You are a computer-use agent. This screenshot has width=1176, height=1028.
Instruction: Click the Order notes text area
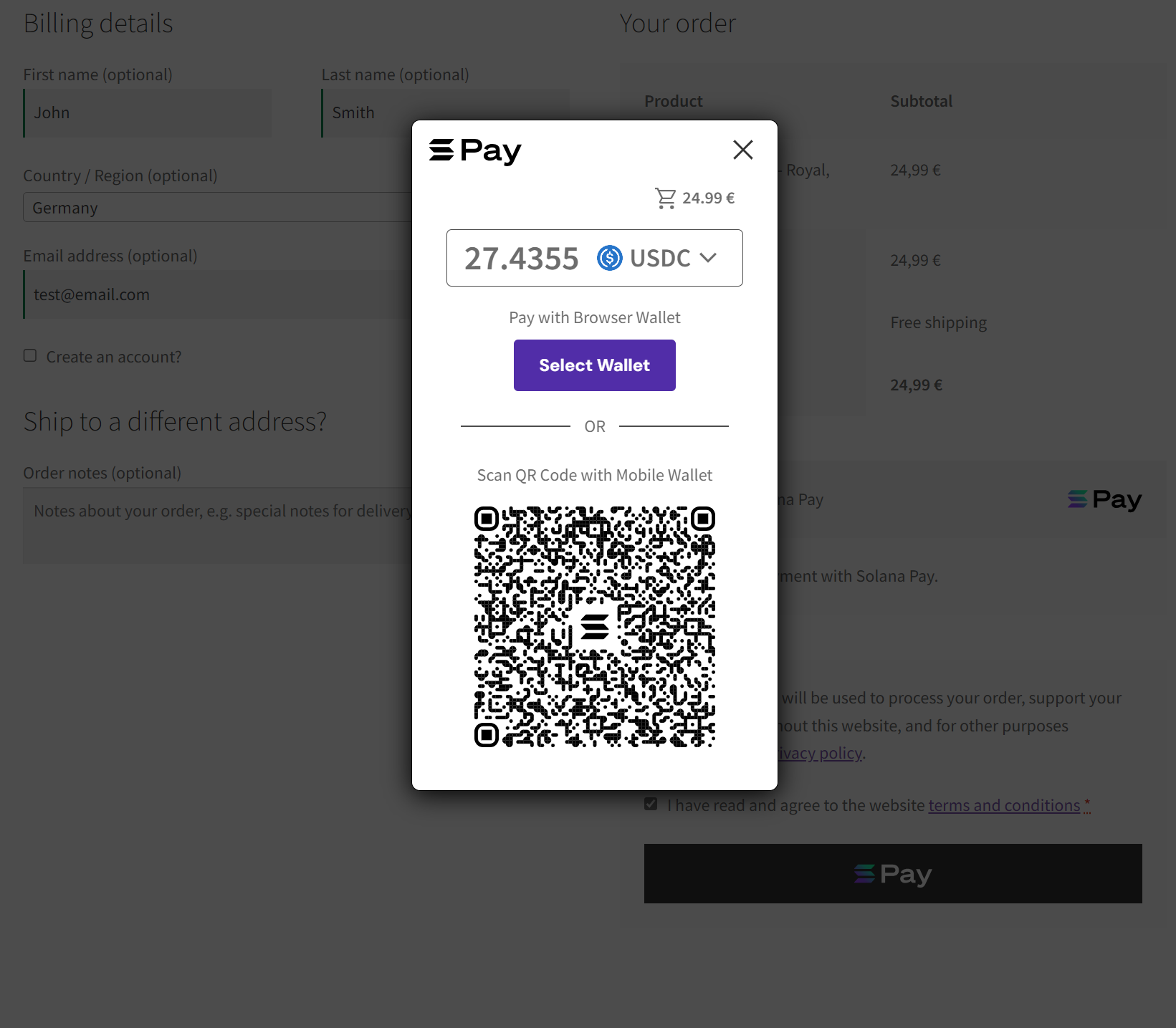point(215,525)
